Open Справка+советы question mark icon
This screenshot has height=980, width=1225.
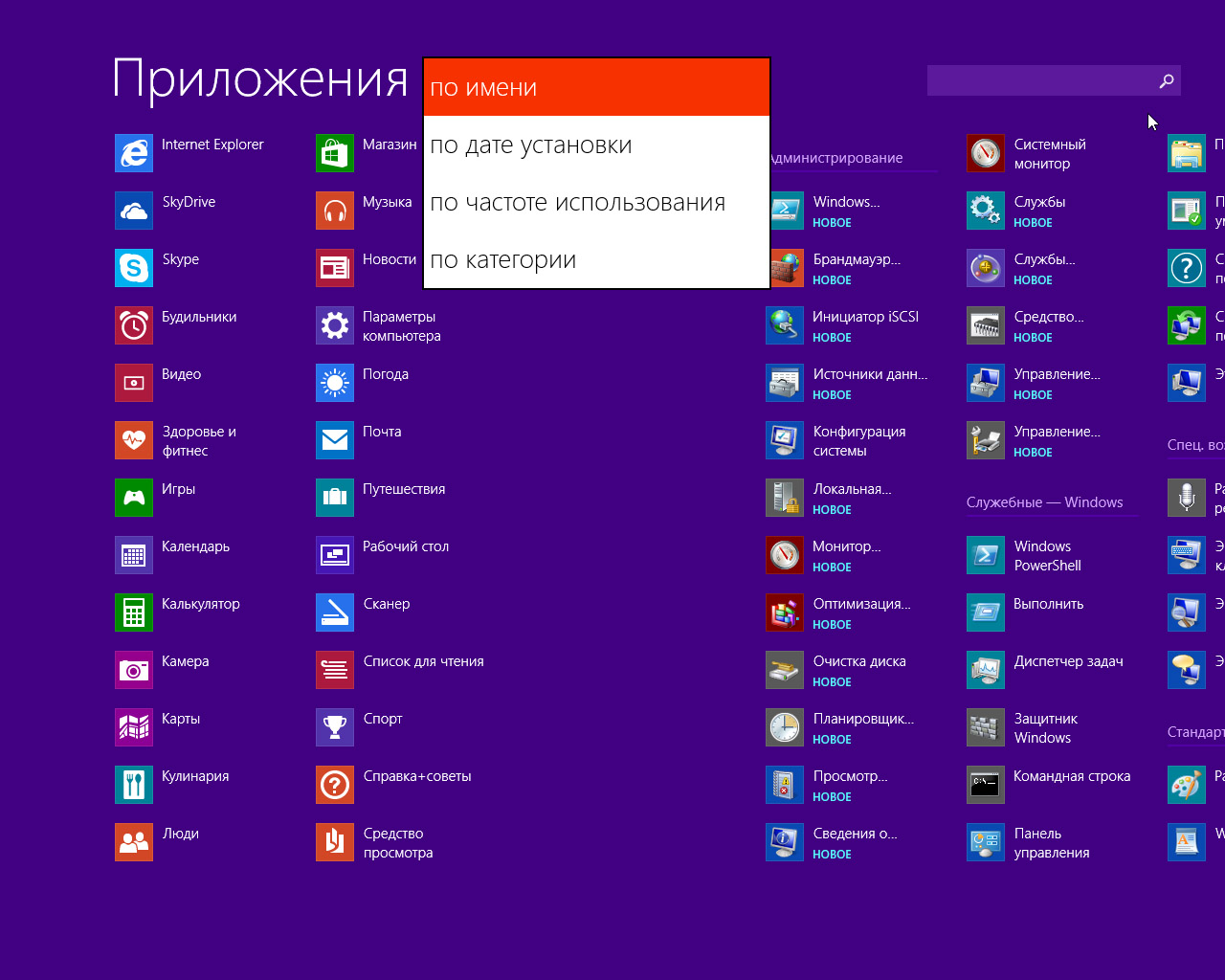[x=335, y=785]
